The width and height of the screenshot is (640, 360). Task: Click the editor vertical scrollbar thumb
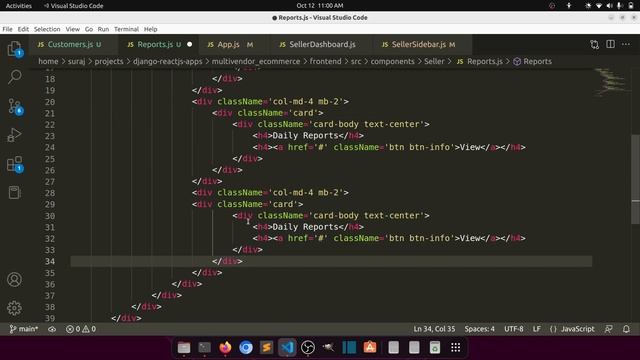[636, 179]
